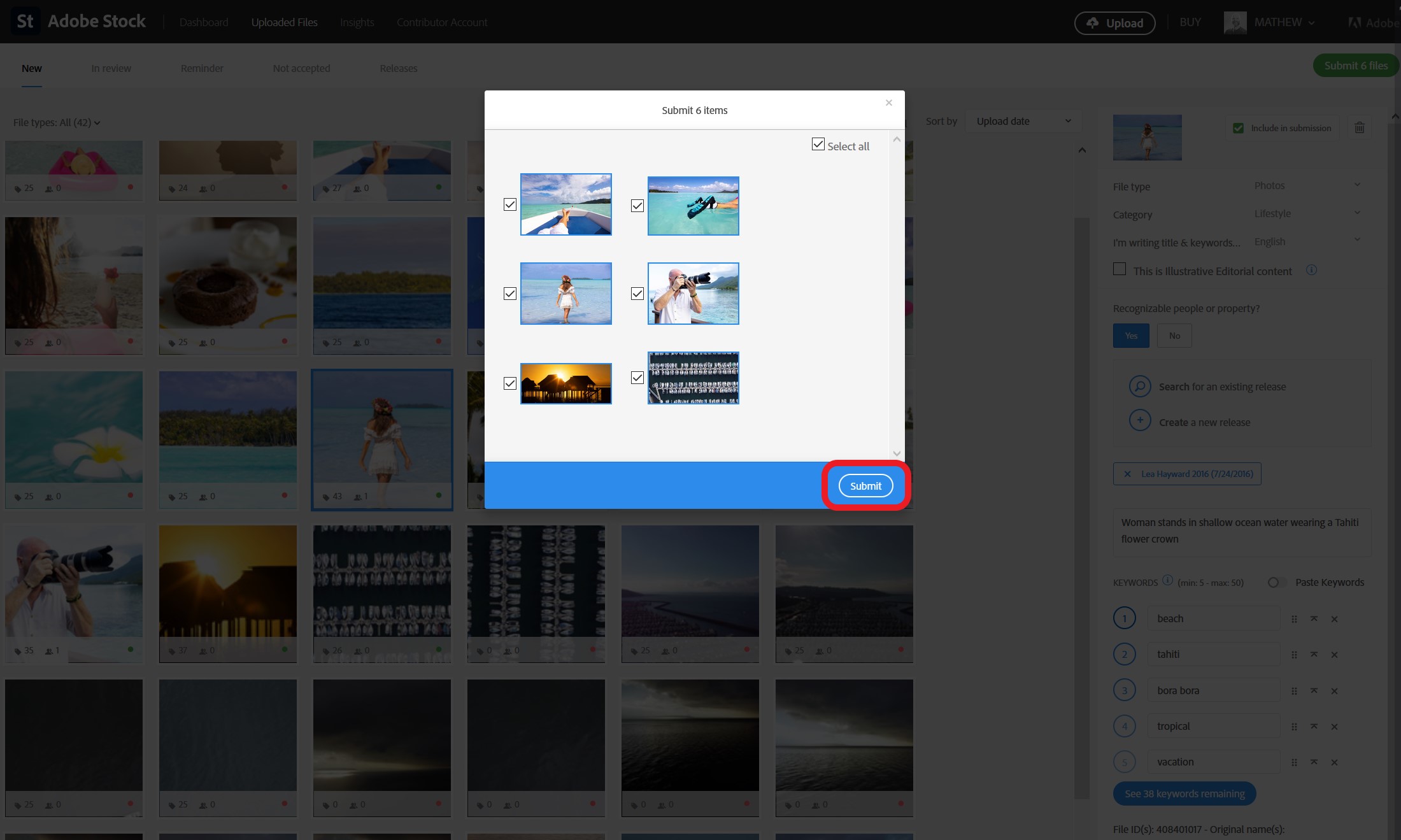Collapse the panel with the up chevron

1082,150
